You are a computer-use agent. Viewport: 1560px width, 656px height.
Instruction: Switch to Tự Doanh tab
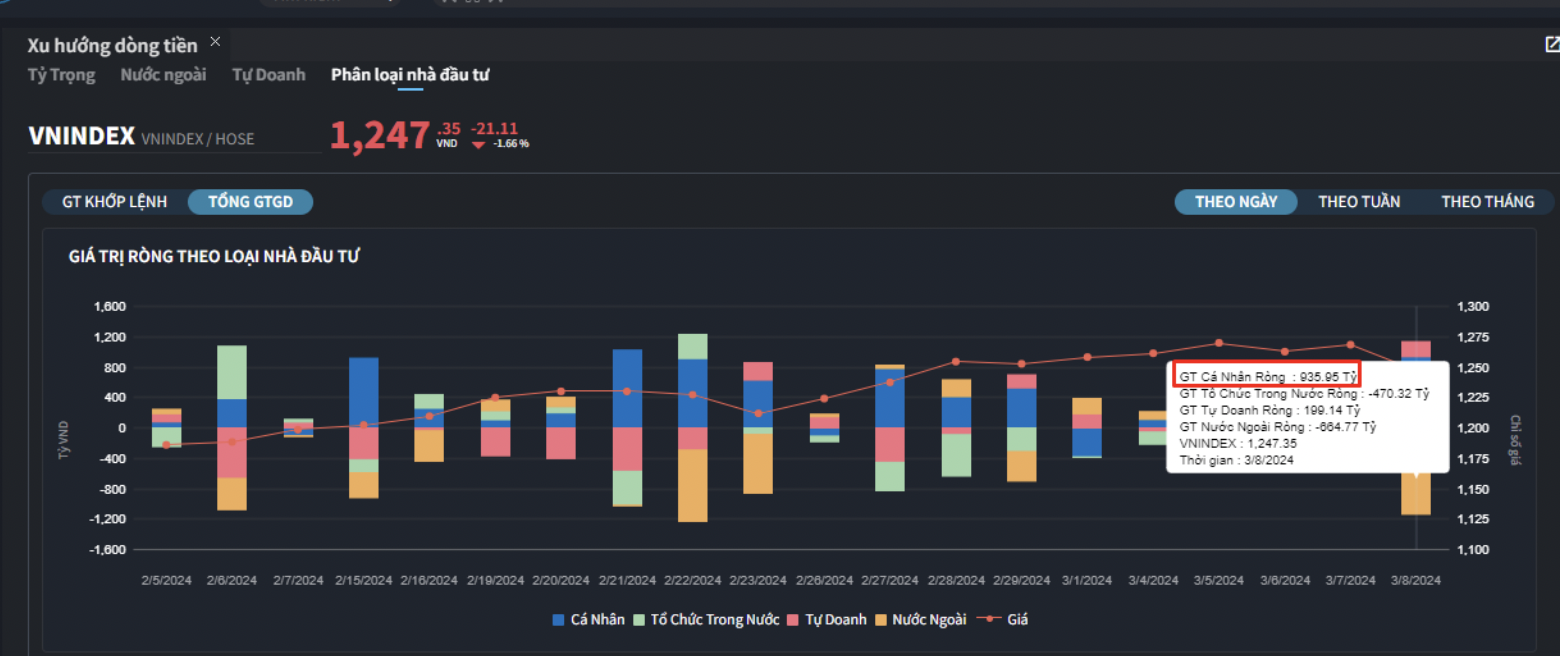(268, 75)
